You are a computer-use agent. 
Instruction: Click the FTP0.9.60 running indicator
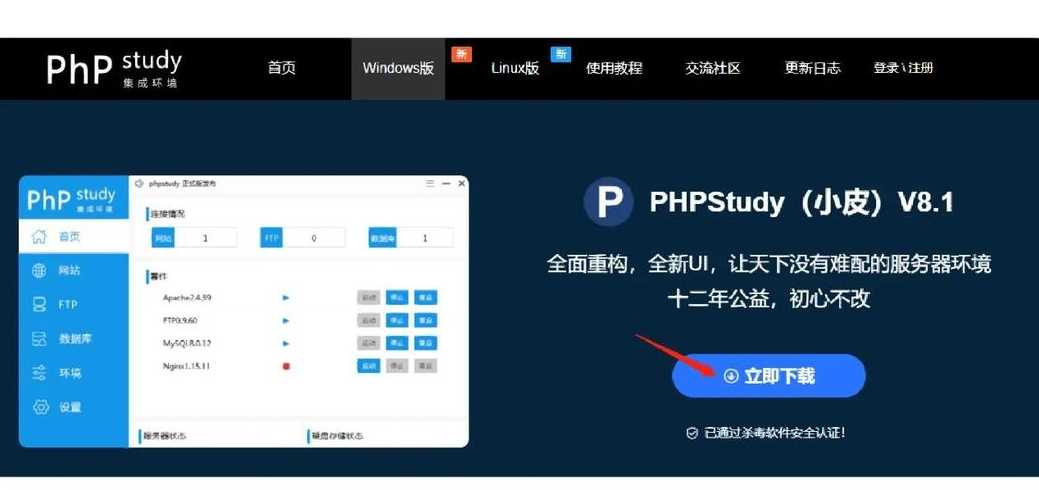[x=286, y=320]
